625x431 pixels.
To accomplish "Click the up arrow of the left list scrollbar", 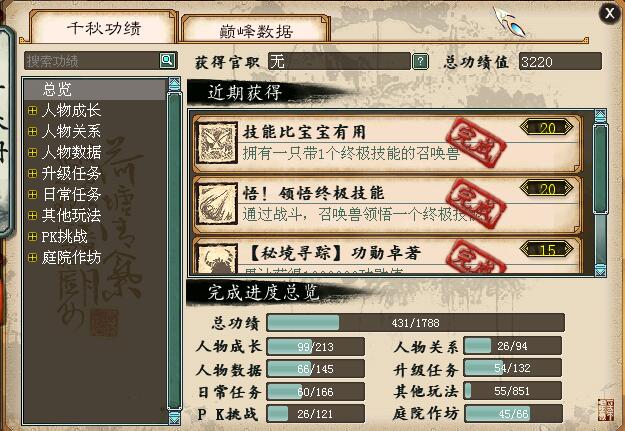I will coord(174,84).
